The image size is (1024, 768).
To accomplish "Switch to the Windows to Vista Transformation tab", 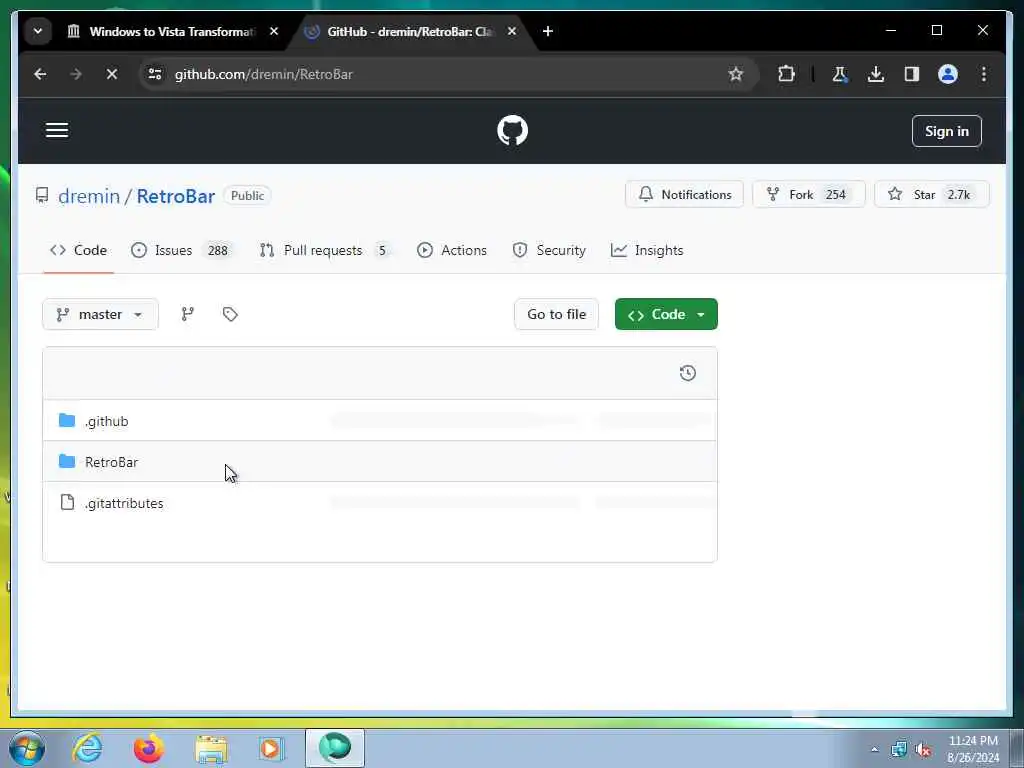I will pos(171,31).
